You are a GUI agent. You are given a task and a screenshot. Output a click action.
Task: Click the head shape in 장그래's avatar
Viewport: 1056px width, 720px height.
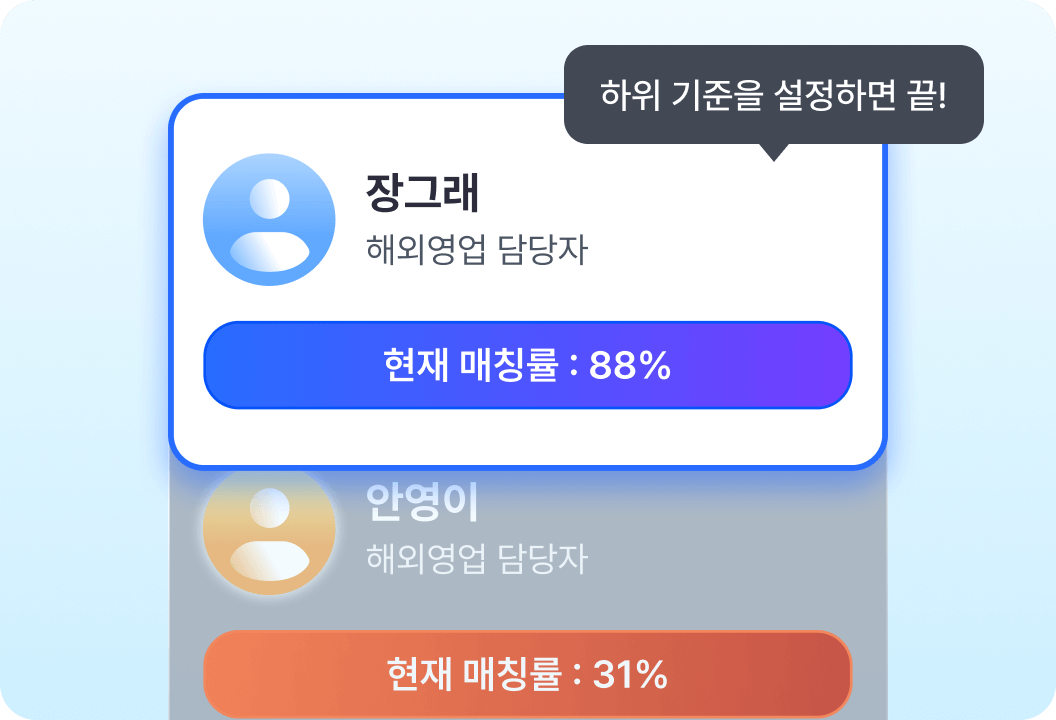coord(269,198)
